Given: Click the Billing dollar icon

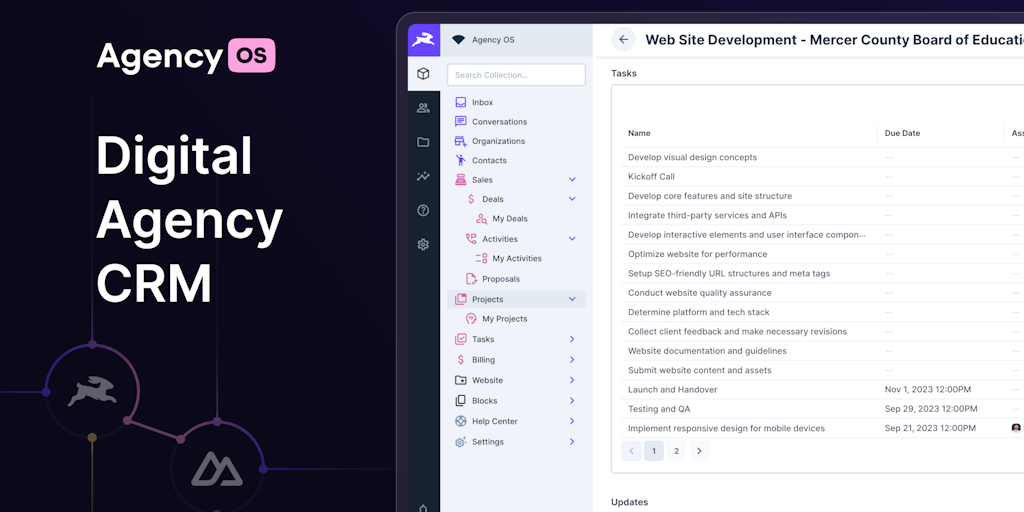Looking at the screenshot, I should [x=461, y=360].
